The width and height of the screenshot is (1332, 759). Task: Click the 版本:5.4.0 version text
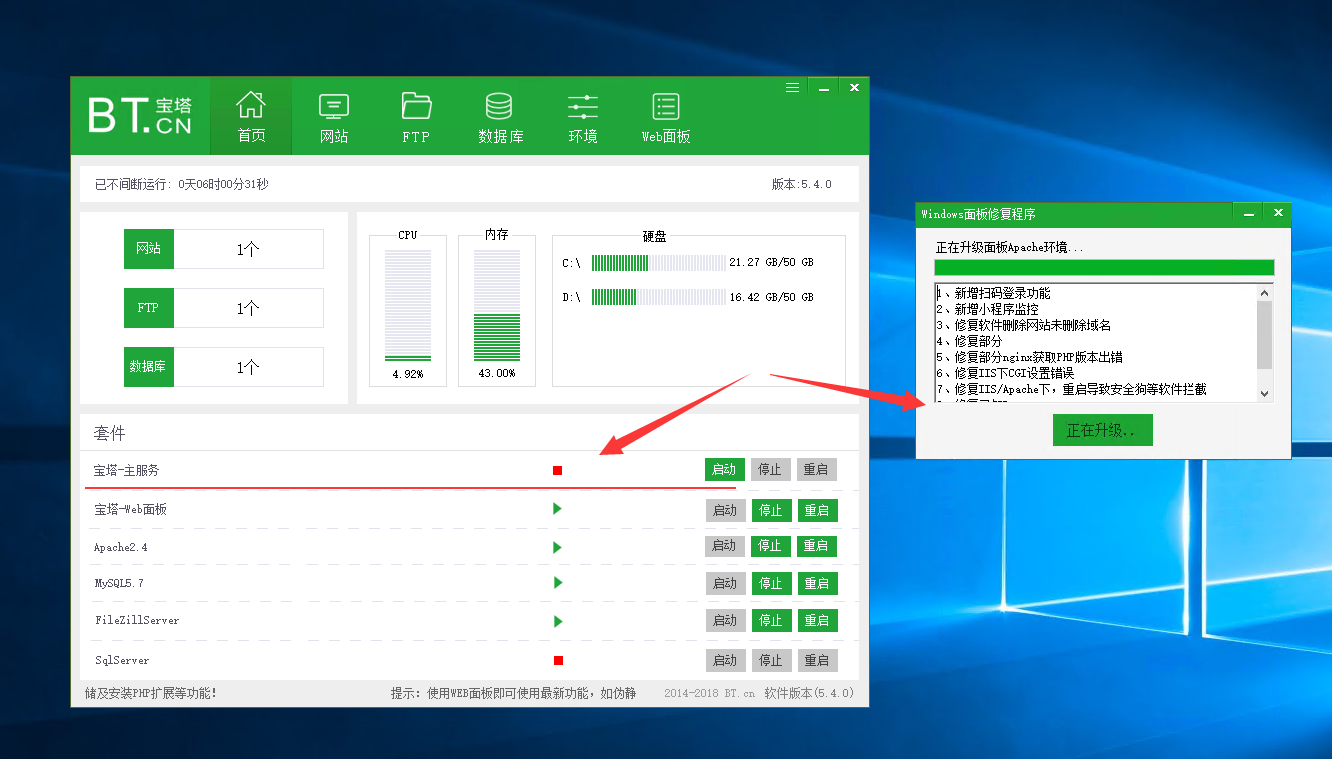coord(802,184)
